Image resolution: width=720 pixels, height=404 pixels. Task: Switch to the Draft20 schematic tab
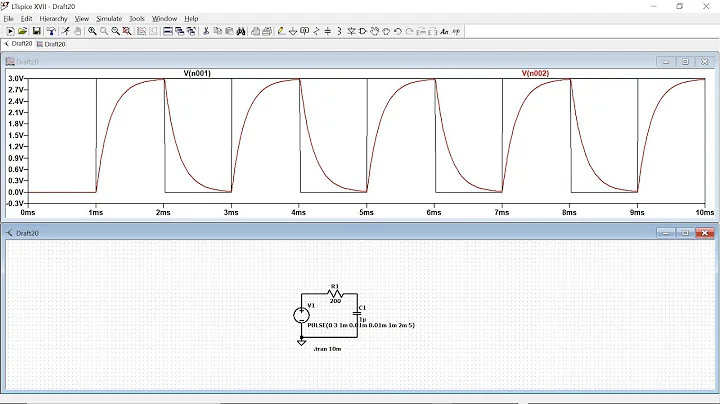pos(18,44)
